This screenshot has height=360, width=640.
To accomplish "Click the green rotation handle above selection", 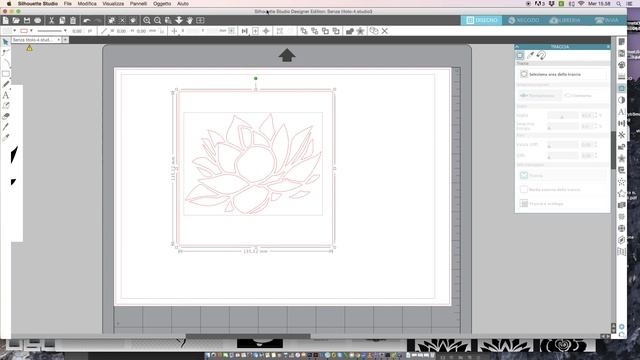I will pos(256,78).
